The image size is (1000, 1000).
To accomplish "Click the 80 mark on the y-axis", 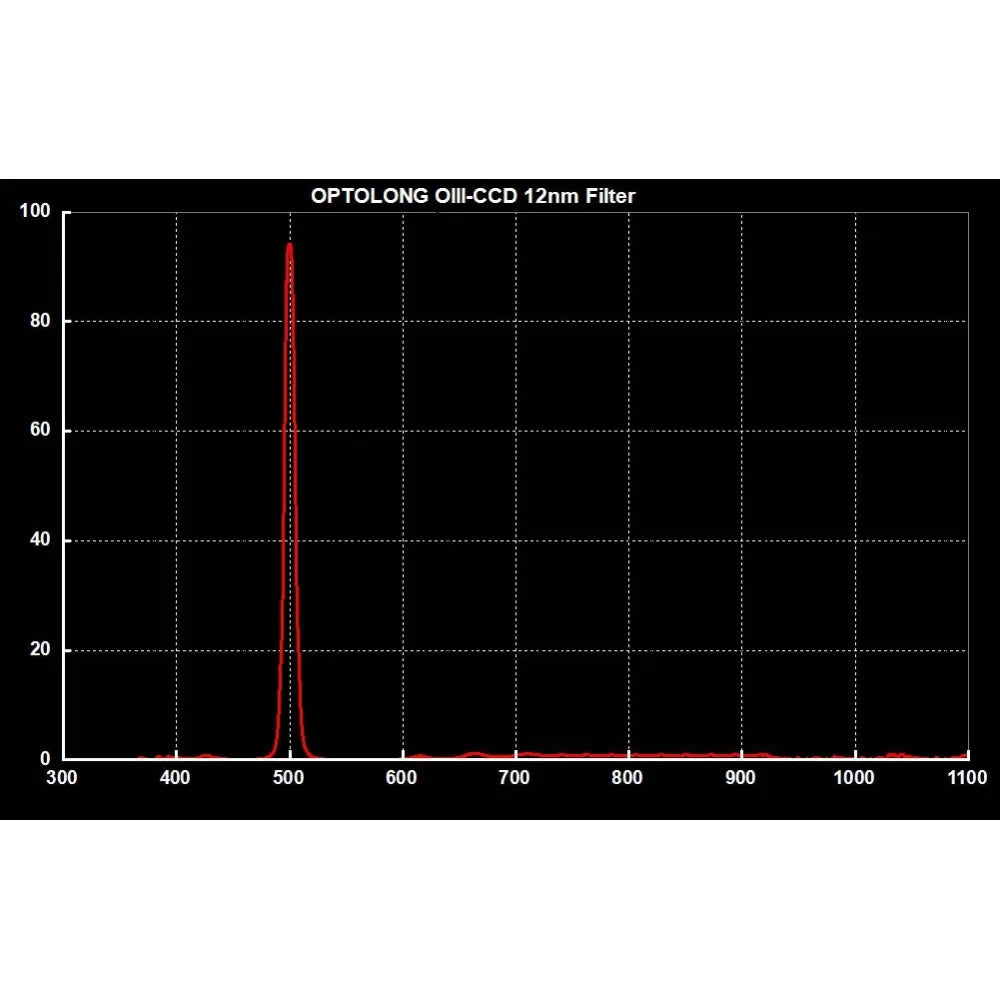I will click(40, 320).
